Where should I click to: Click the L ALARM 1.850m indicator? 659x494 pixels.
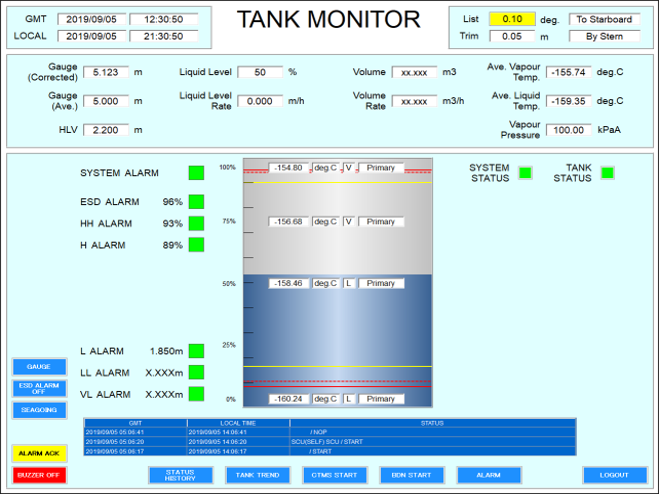(196, 351)
